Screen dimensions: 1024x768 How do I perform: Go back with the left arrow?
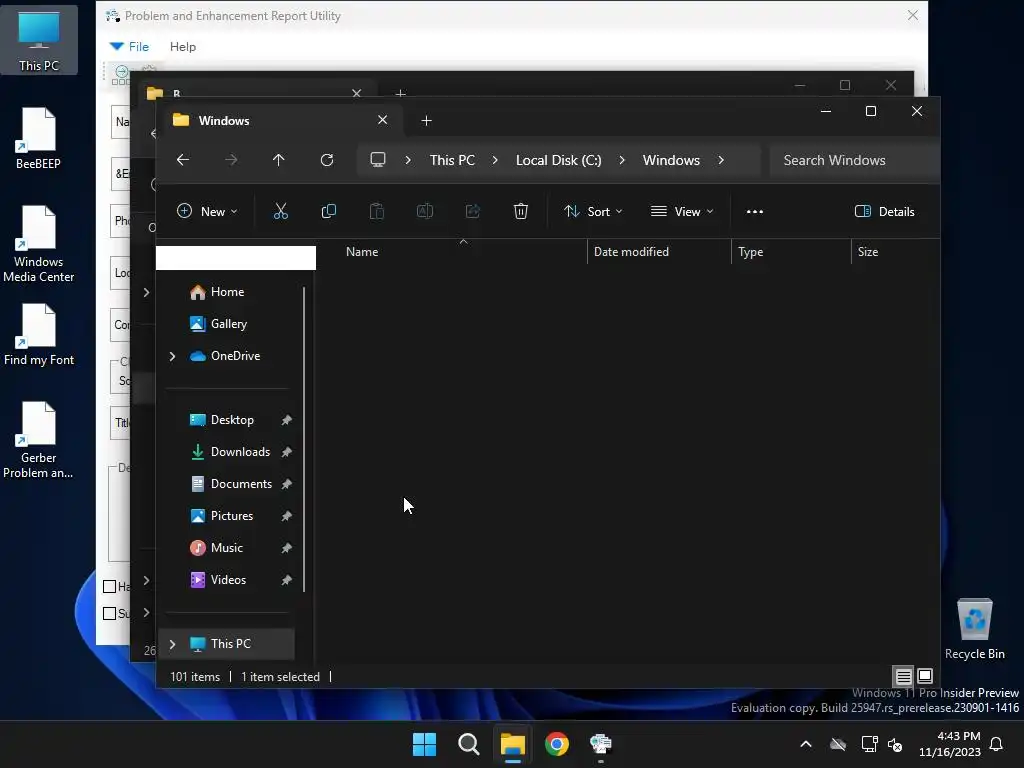183,160
